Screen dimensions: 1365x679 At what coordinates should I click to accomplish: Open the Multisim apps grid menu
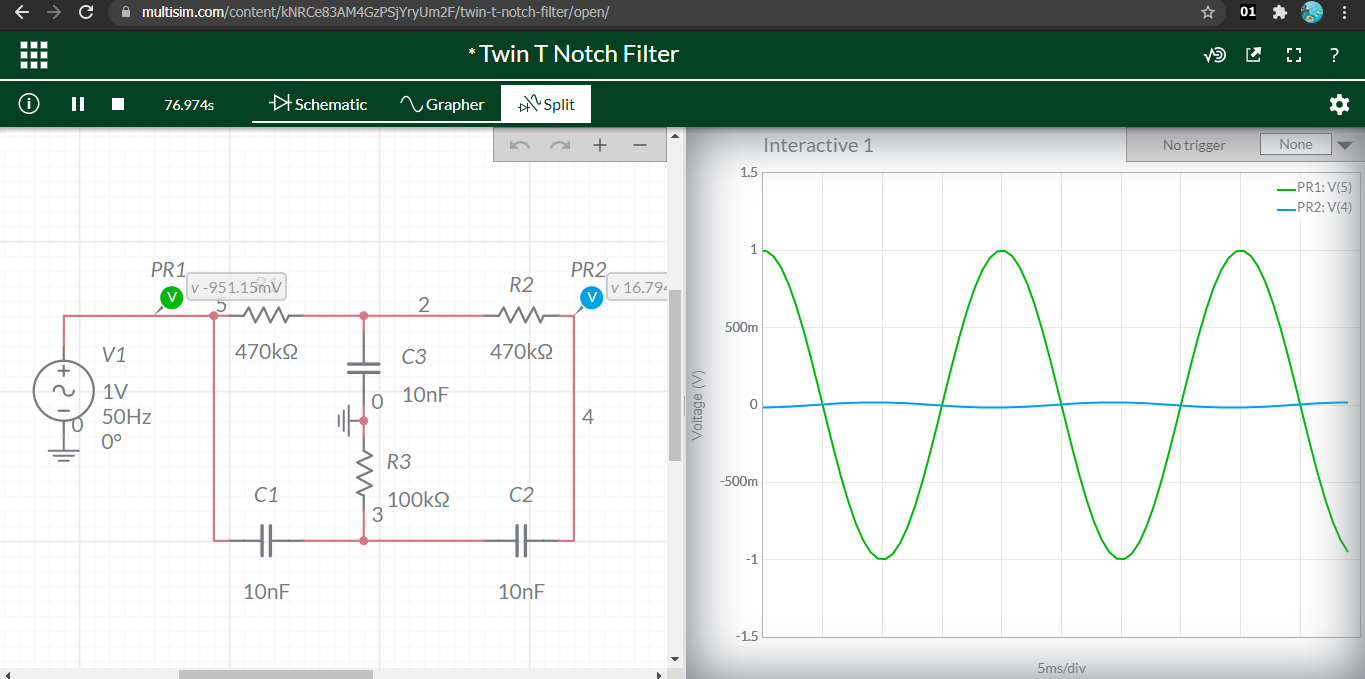(x=34, y=54)
